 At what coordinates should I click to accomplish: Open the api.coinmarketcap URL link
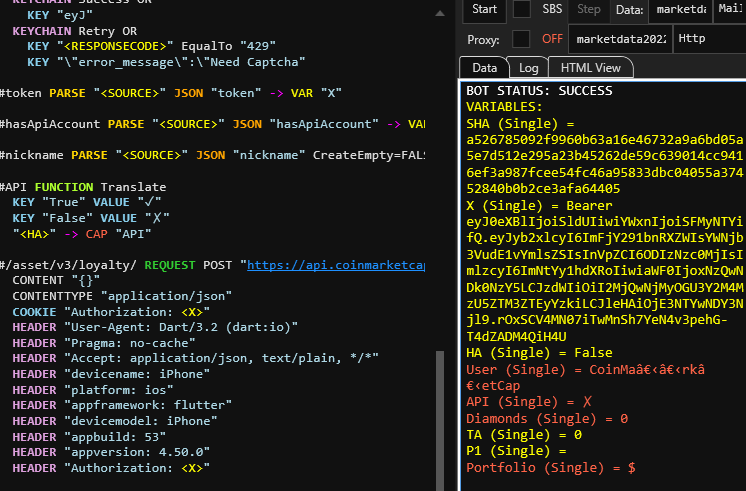(336, 265)
